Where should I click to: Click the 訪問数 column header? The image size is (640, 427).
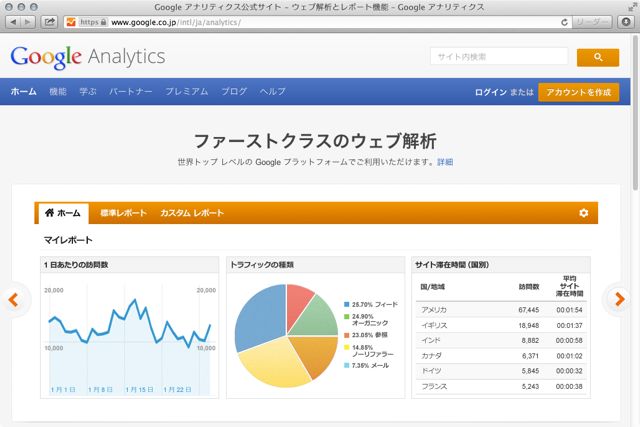(x=529, y=287)
